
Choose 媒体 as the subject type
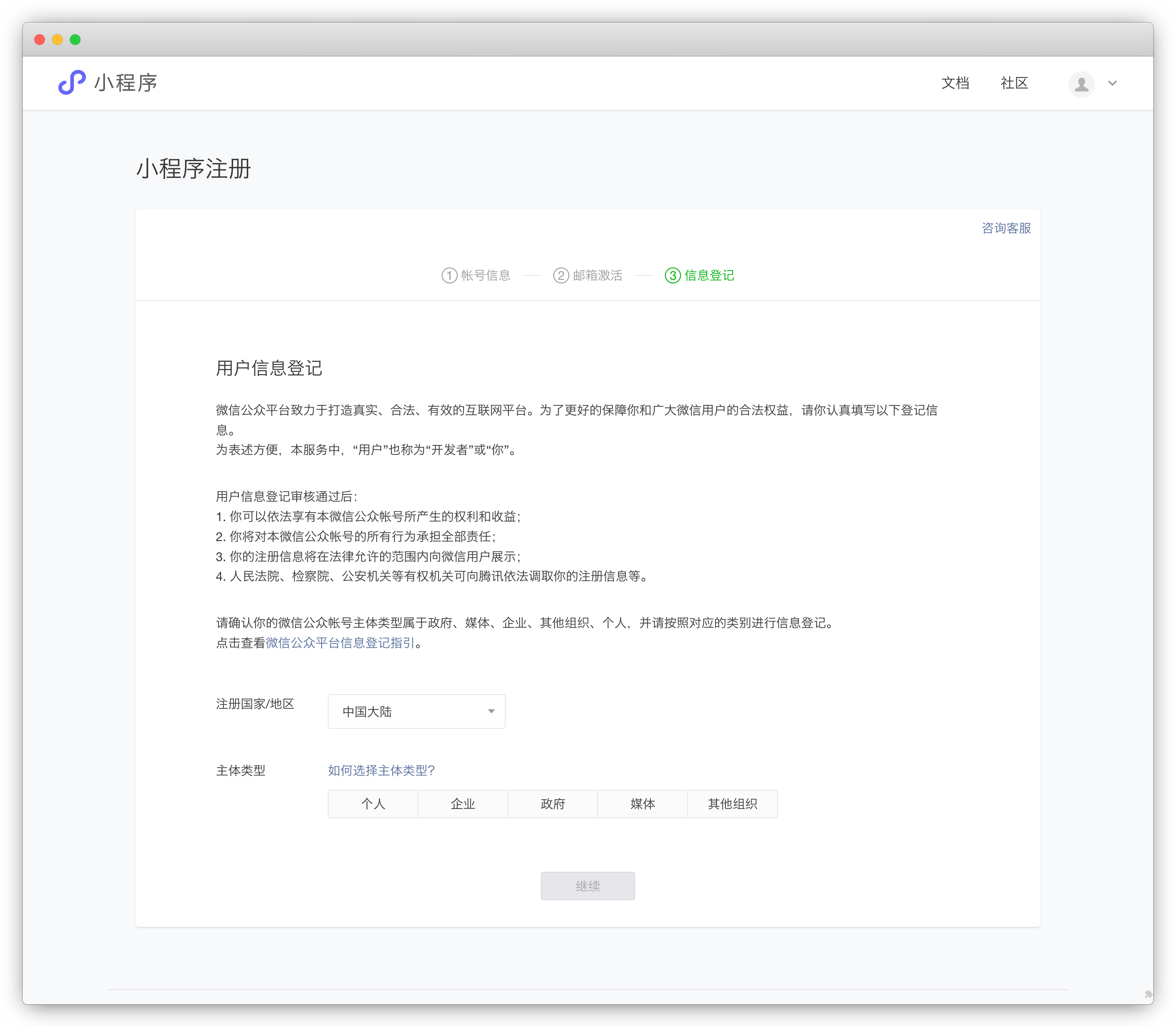click(x=643, y=804)
